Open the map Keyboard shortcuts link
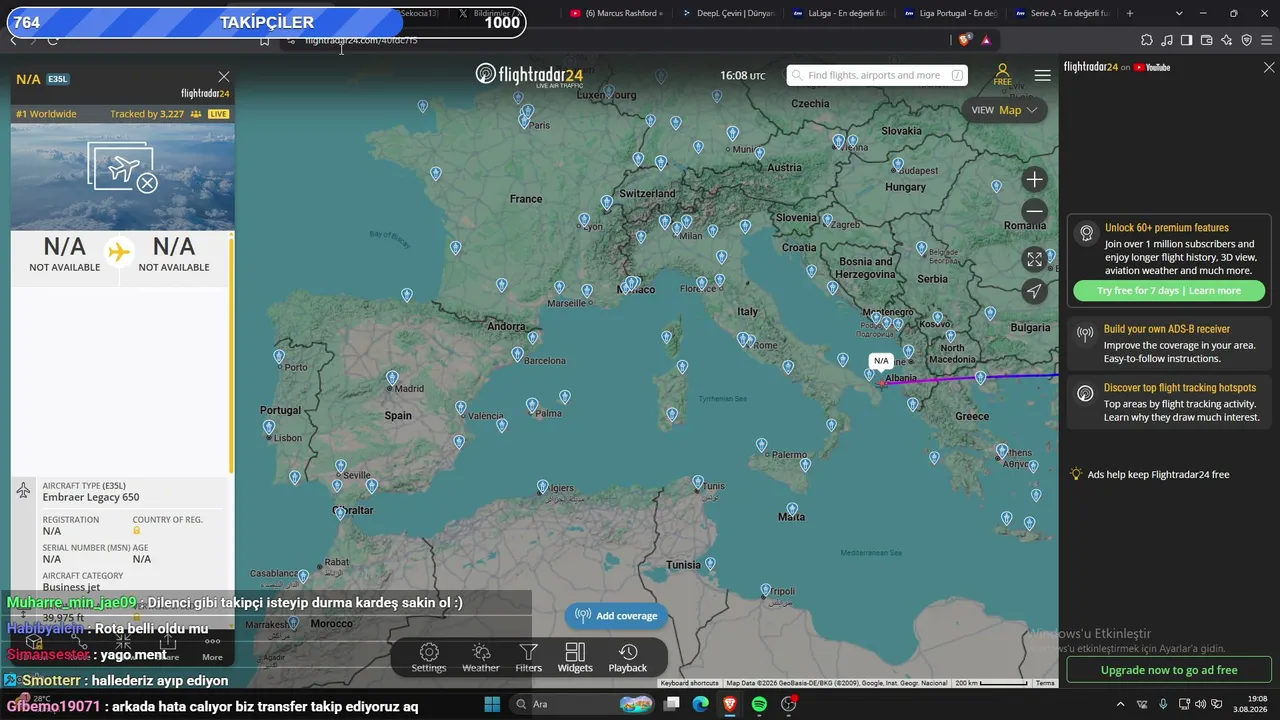Image resolution: width=1280 pixels, height=720 pixels. pyautogui.click(x=689, y=683)
